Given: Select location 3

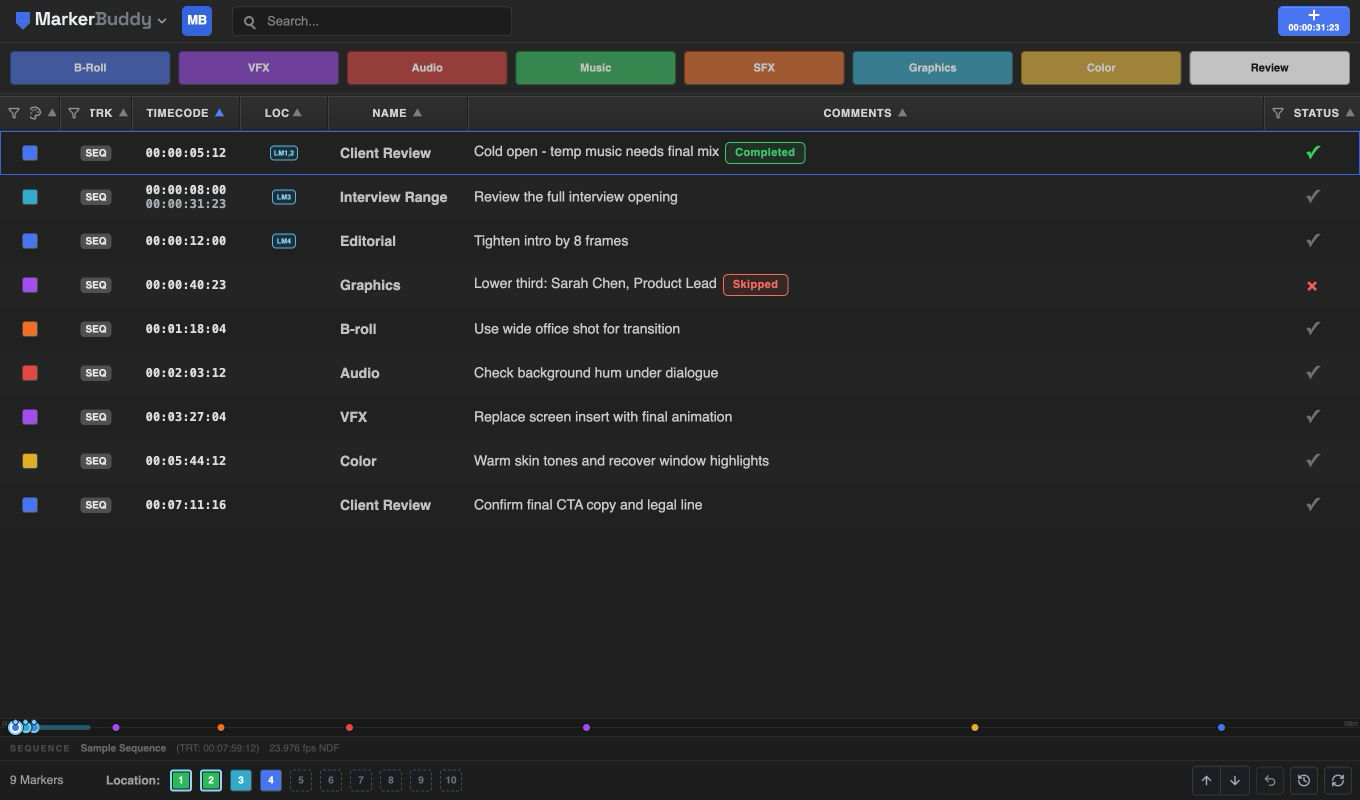Looking at the screenshot, I should coord(241,780).
